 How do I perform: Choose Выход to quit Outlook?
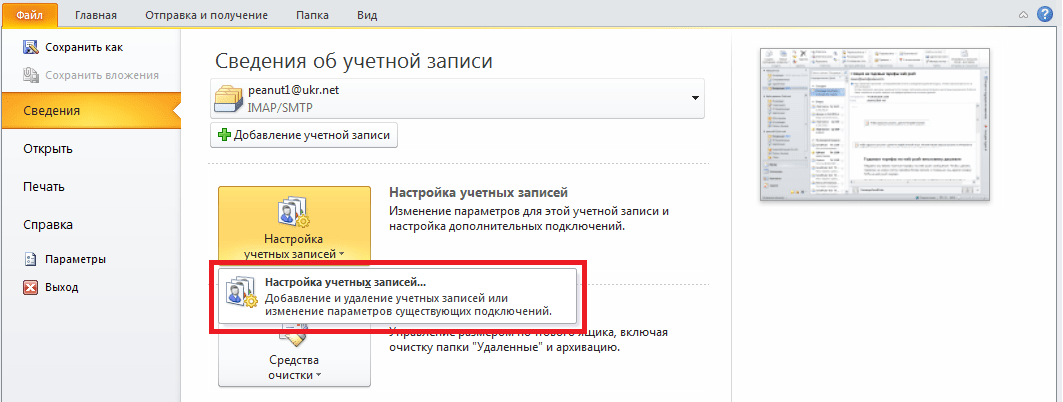tap(62, 287)
